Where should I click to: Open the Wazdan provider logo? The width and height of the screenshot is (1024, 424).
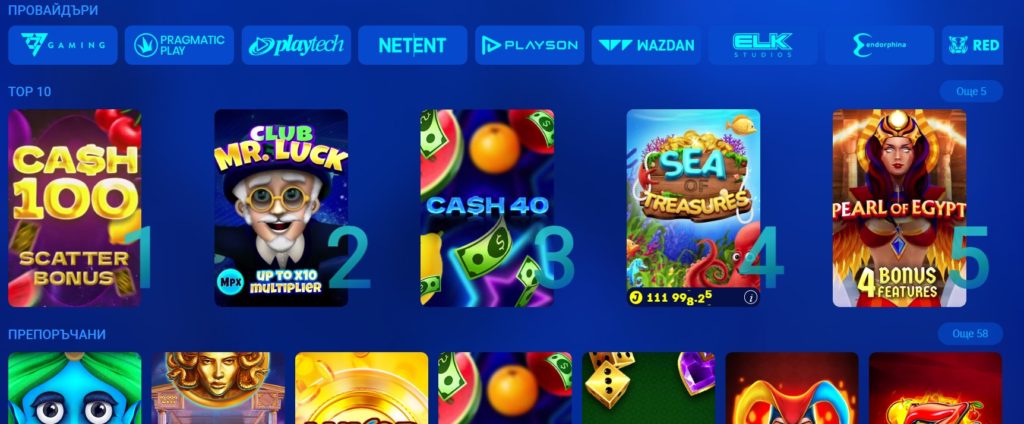pos(647,45)
